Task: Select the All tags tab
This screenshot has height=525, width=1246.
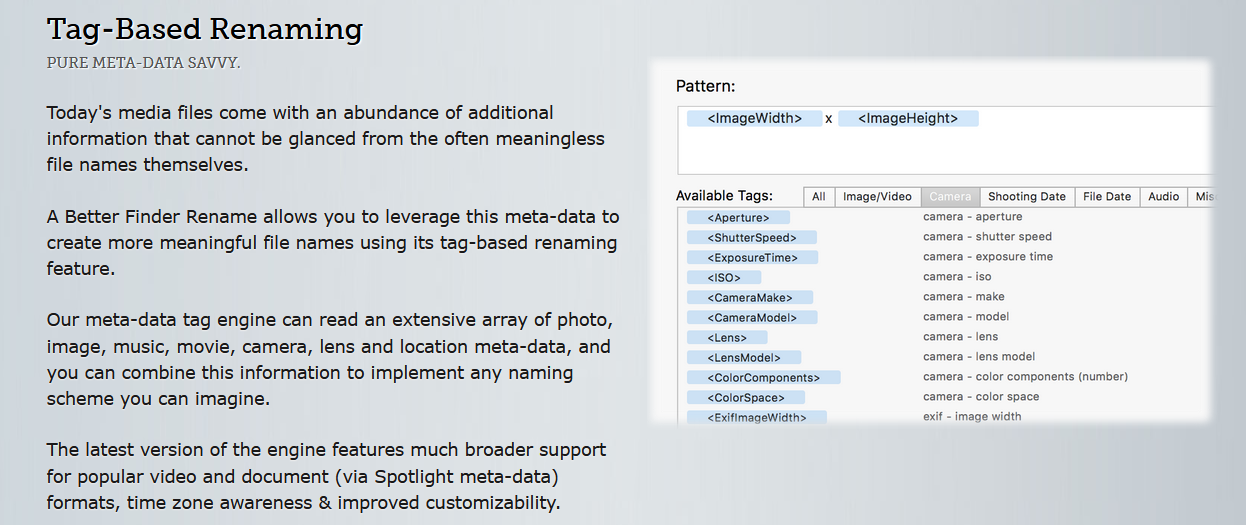Action: click(x=818, y=197)
